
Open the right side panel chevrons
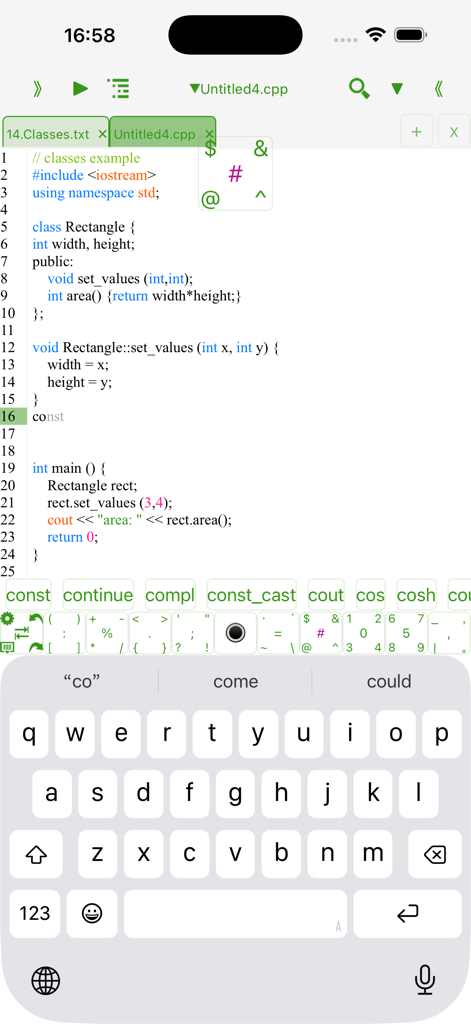tap(439, 89)
